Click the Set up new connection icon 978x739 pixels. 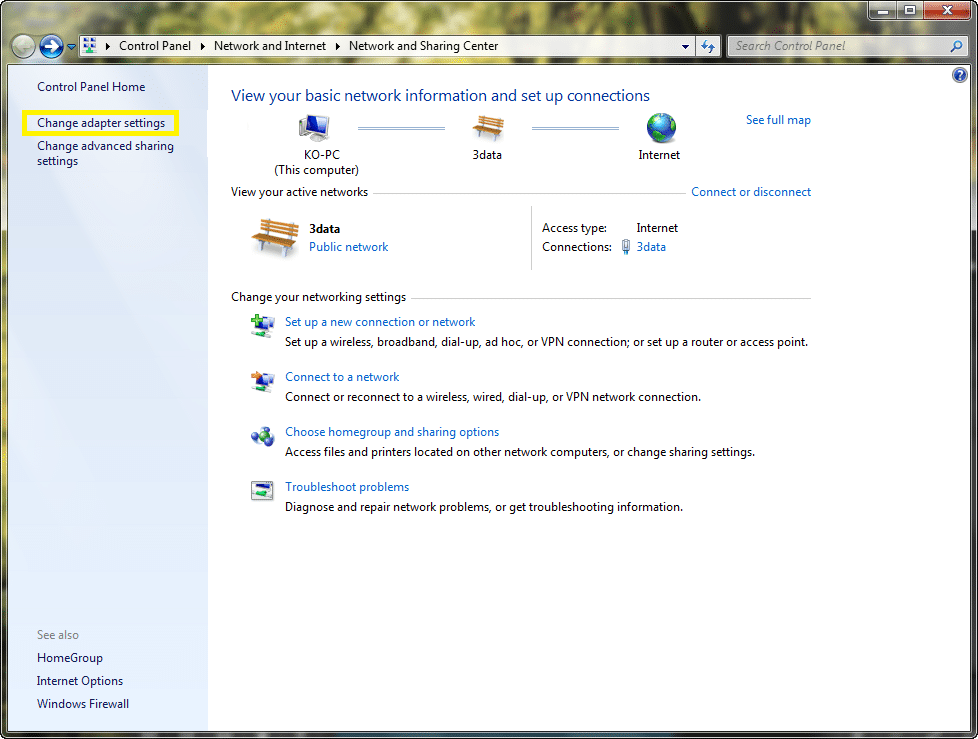(262, 325)
